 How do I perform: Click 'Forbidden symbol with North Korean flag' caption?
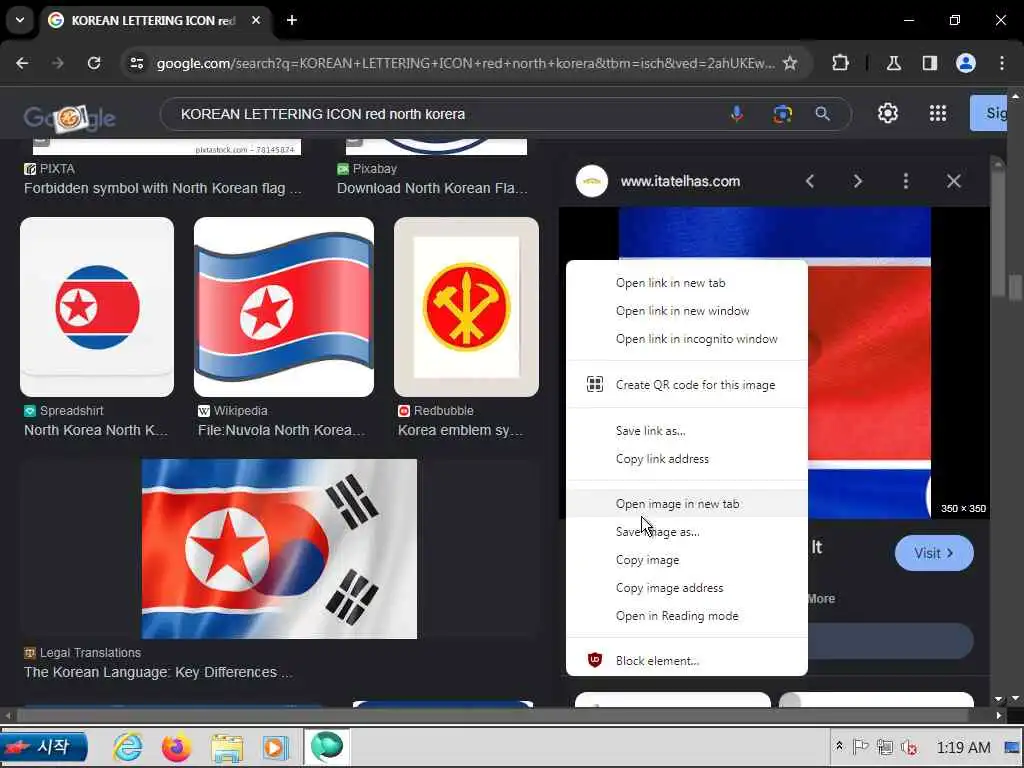tap(163, 188)
